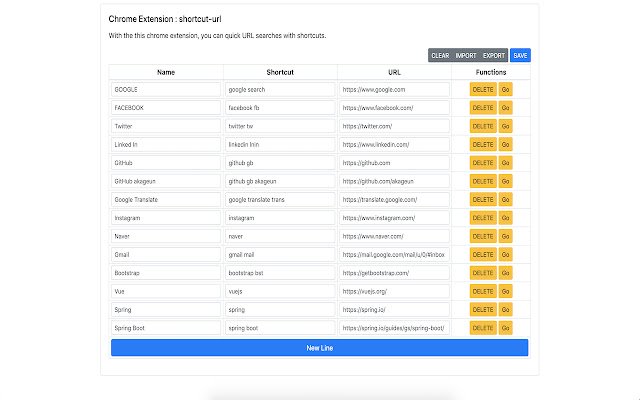Edit the 'vuejs' shortcut field
This screenshot has width=640, height=400.
[x=280, y=291]
